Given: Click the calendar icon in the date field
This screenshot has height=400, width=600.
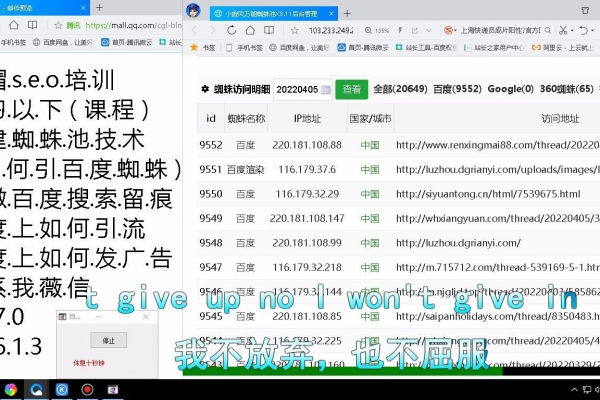Looking at the screenshot, I should point(324,88).
